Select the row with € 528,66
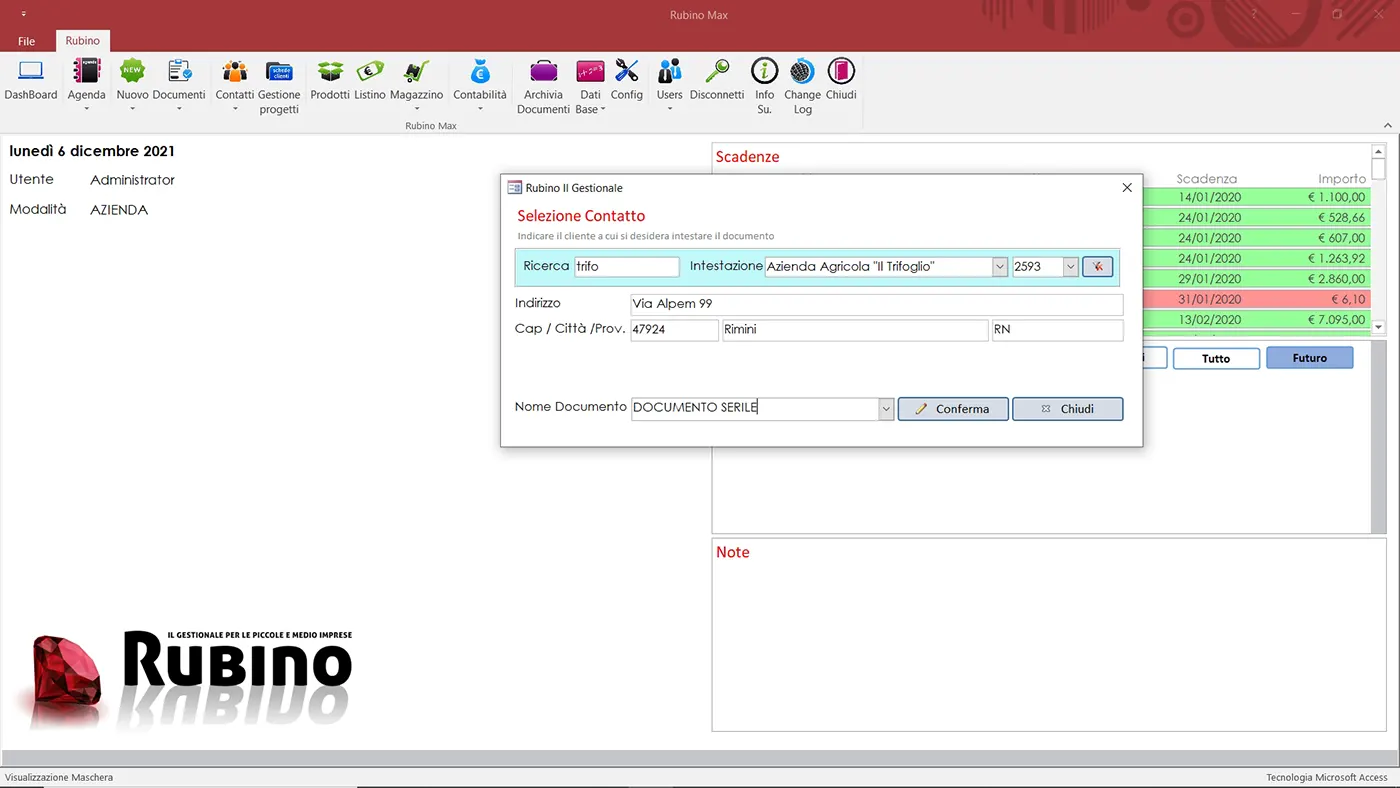1400x788 pixels. click(x=1255, y=218)
